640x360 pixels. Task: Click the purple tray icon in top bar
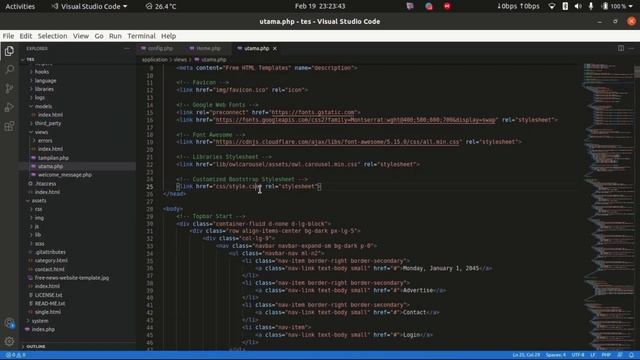tap(410, 6)
